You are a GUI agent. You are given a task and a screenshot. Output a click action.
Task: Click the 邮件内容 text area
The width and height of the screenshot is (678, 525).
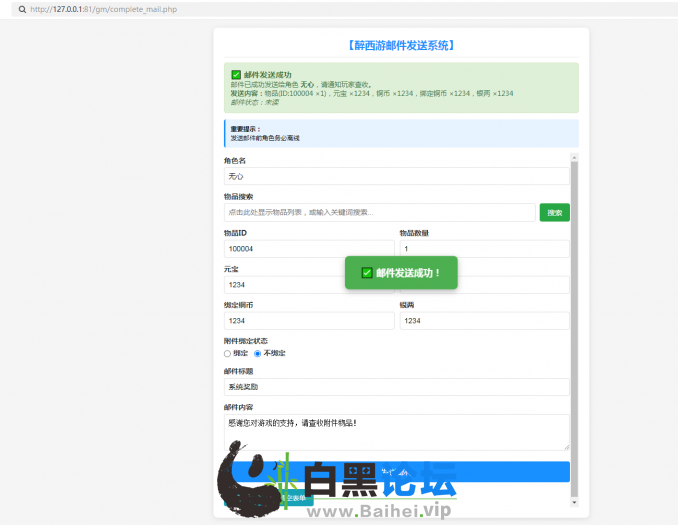coord(396,432)
